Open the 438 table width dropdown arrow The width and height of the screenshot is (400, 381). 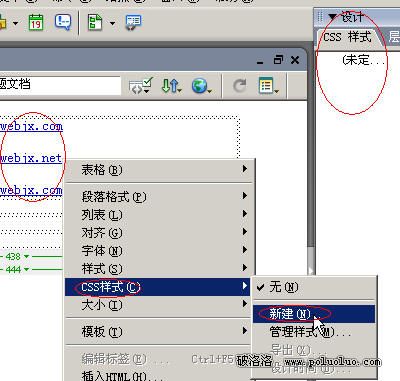(x=26, y=256)
